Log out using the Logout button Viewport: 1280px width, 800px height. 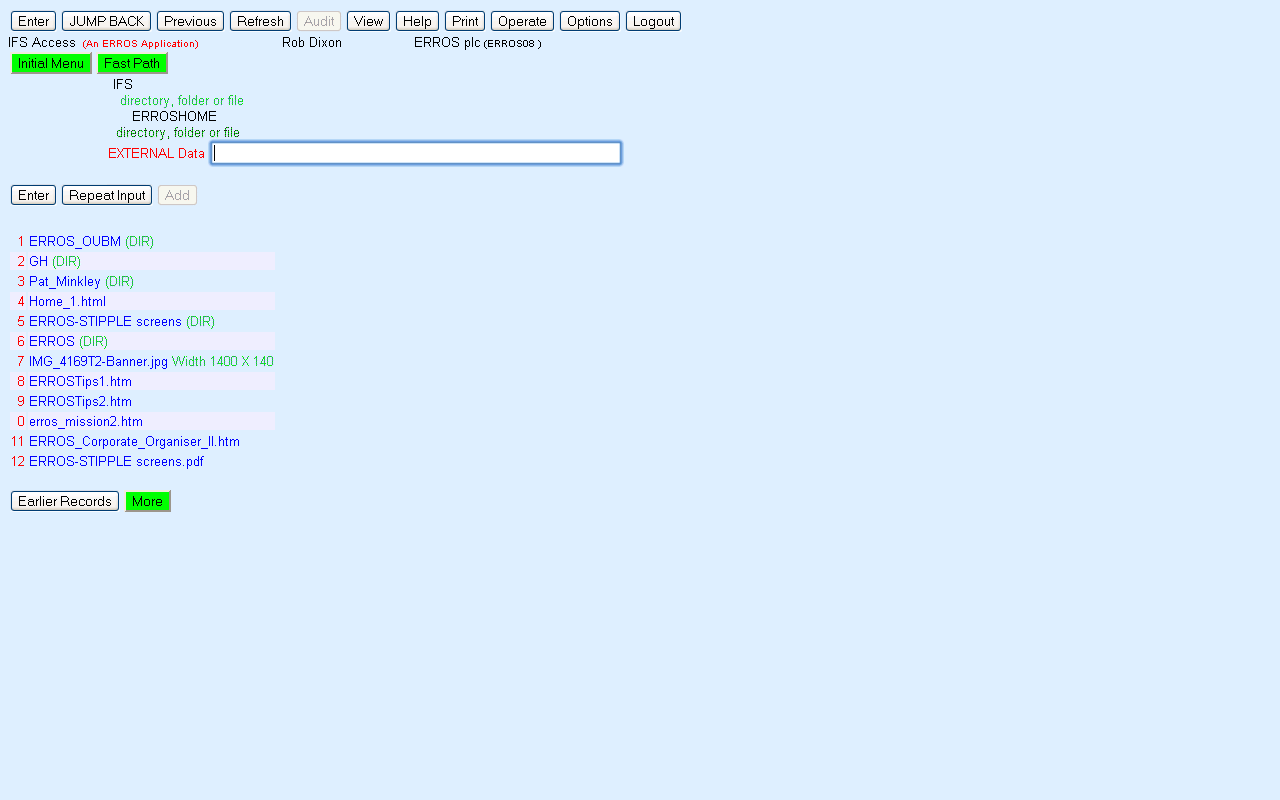[x=653, y=21]
